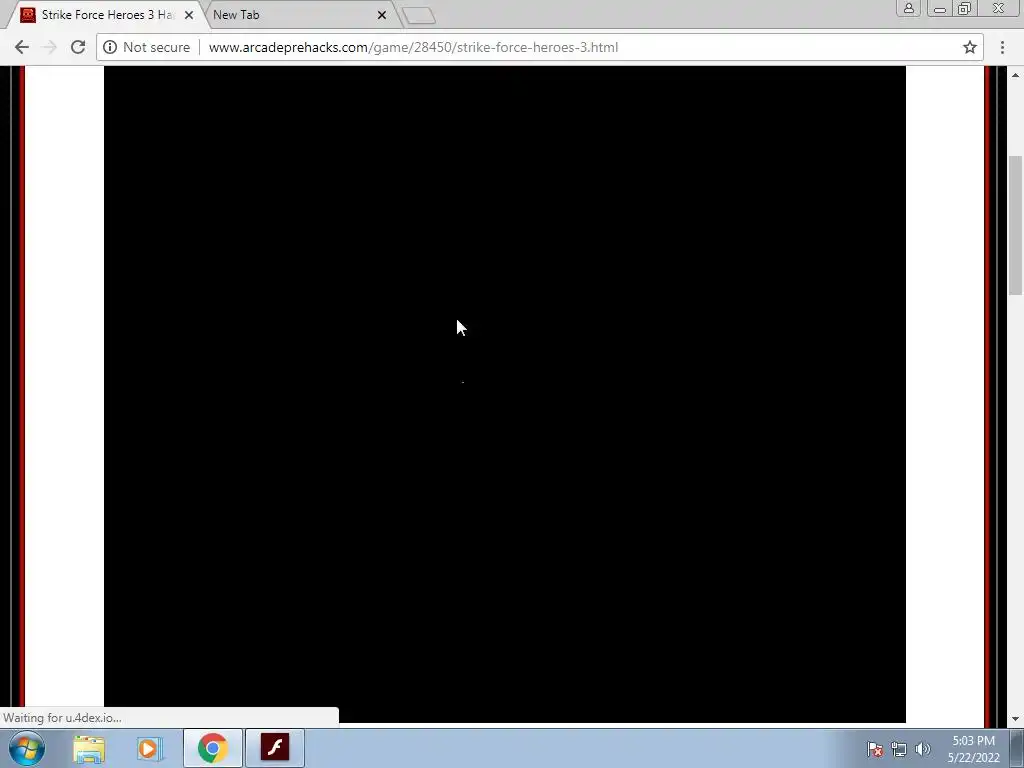Open the Flash Player taskbar icon

pos(275,748)
